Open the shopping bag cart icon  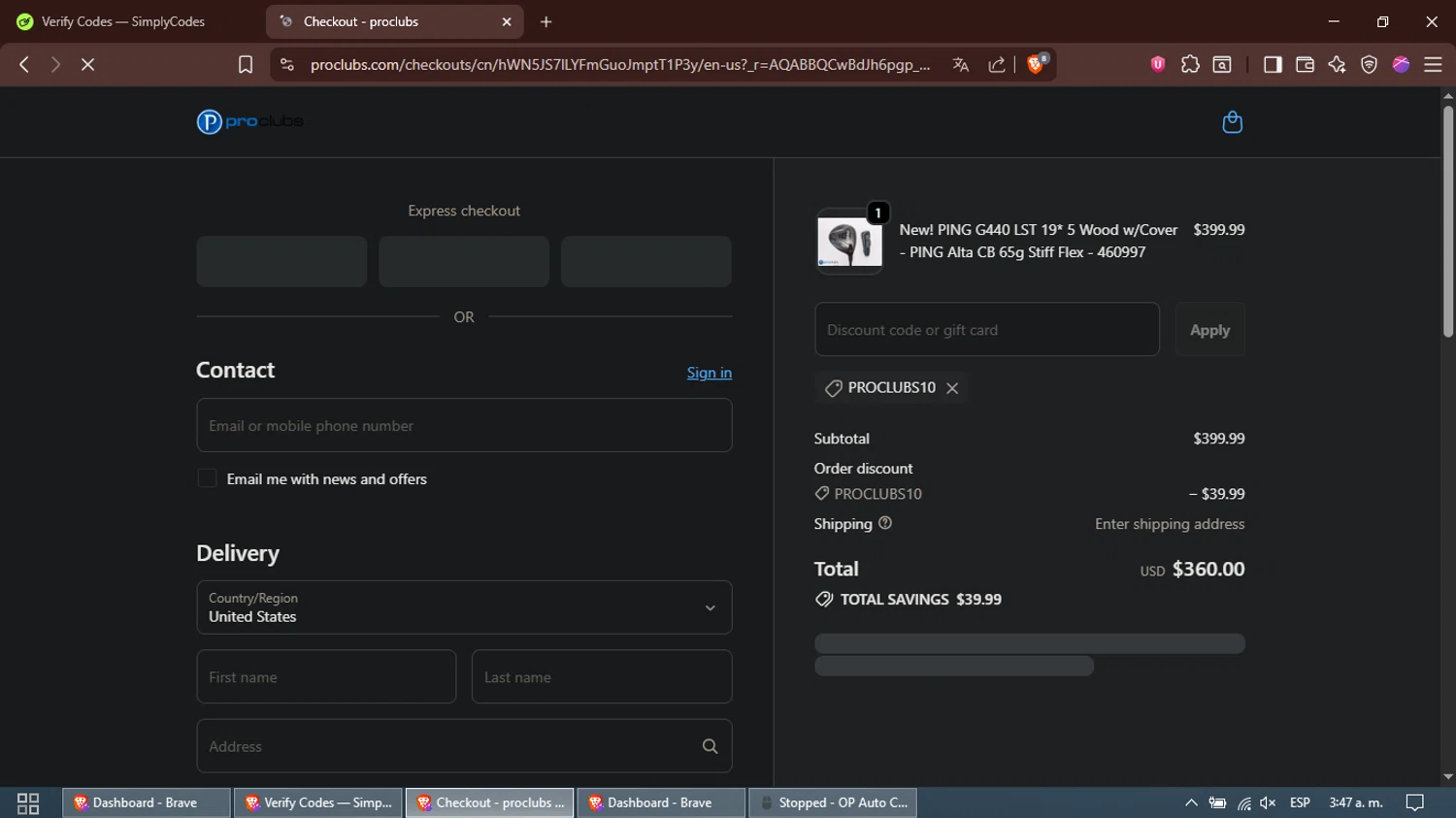click(1232, 122)
